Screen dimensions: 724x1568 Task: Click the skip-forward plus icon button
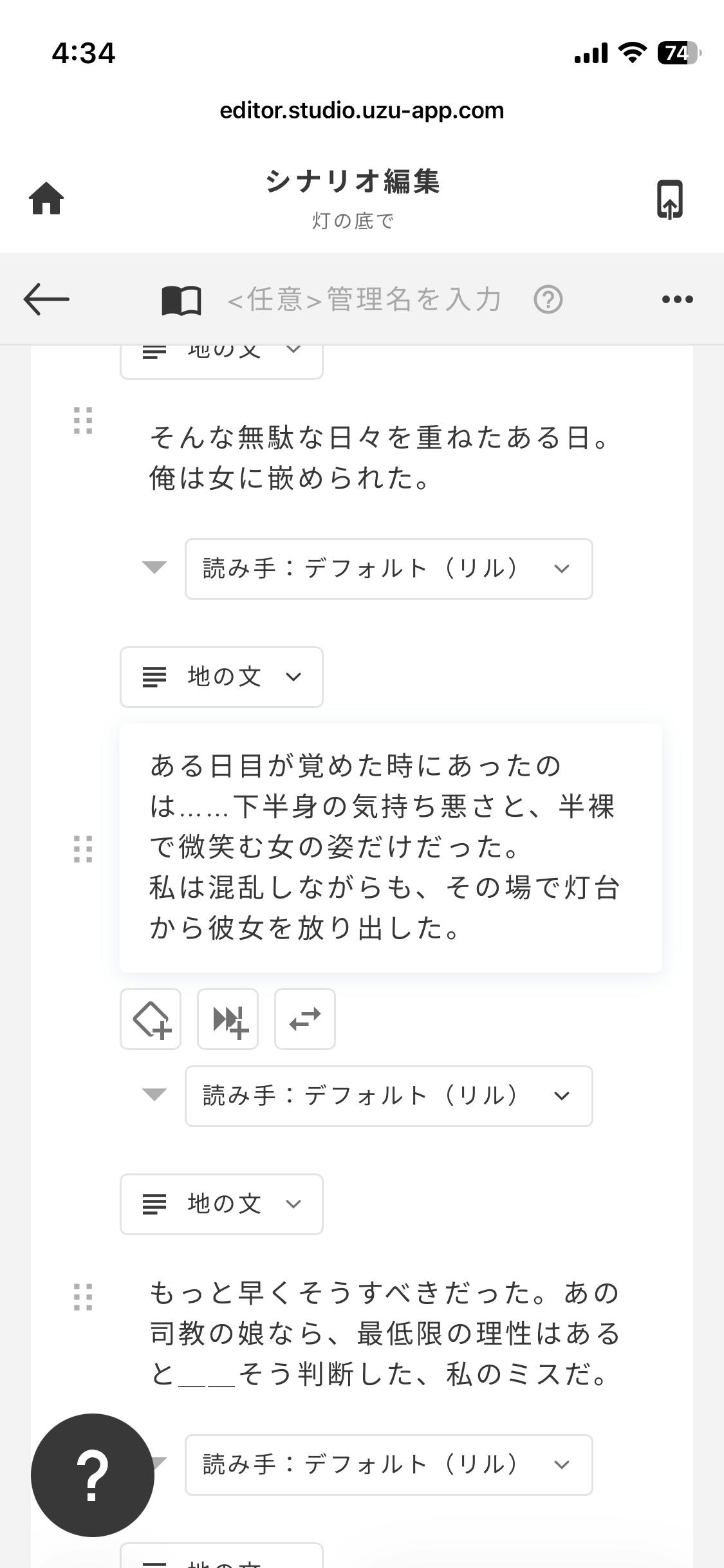(228, 1019)
